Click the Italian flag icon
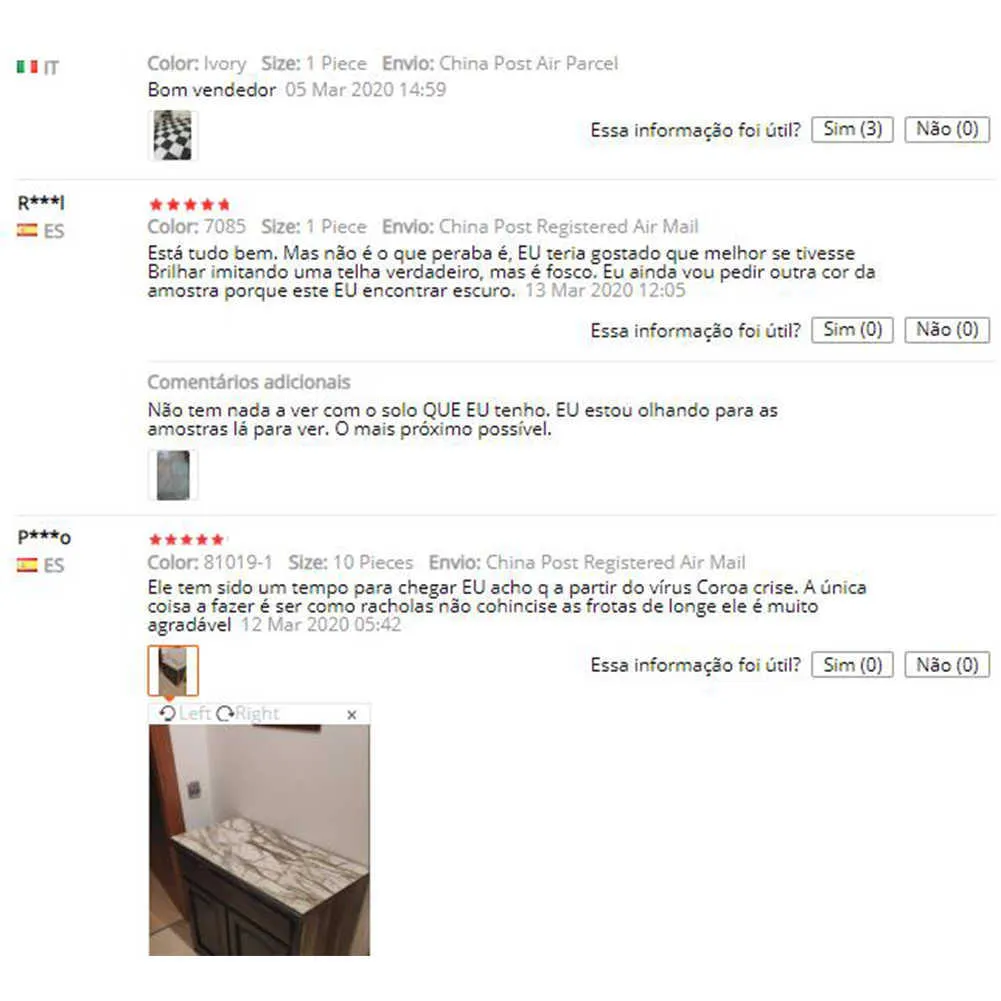The height and width of the screenshot is (1001, 1001). click(27, 66)
